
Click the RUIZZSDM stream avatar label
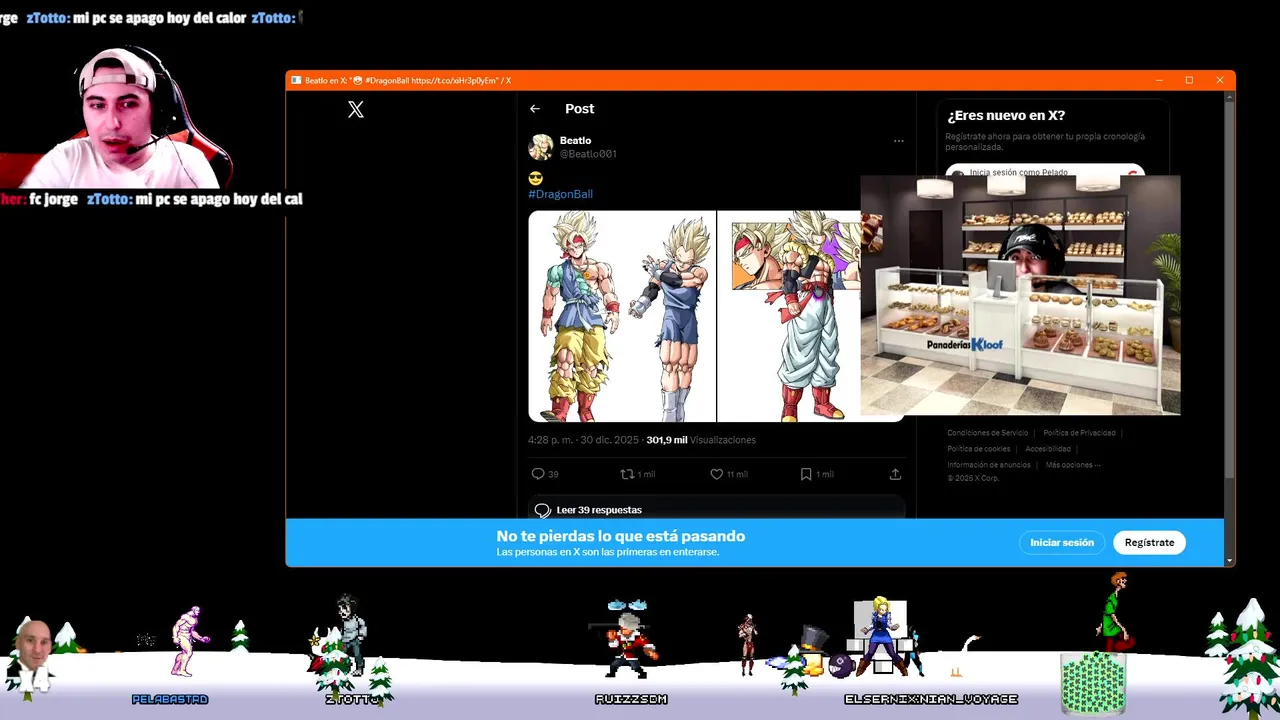[631, 699]
